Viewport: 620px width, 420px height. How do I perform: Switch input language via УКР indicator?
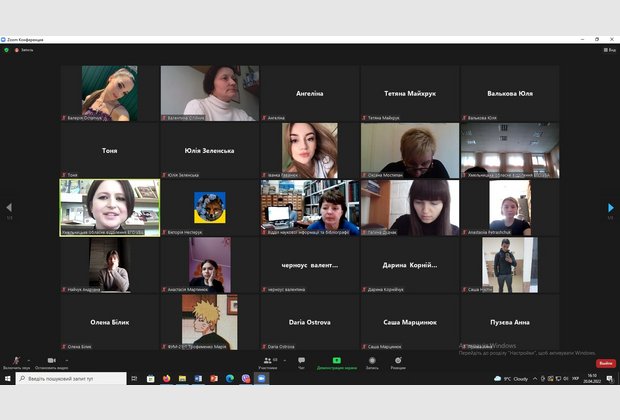click(575, 378)
